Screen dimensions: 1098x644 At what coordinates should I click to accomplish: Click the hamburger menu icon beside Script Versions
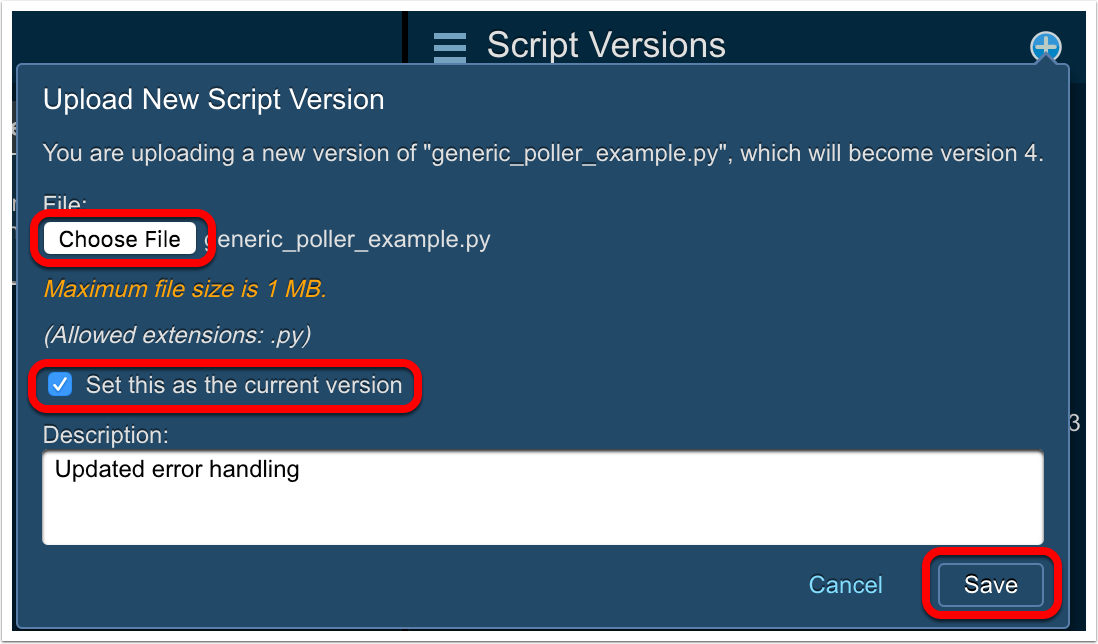450,47
